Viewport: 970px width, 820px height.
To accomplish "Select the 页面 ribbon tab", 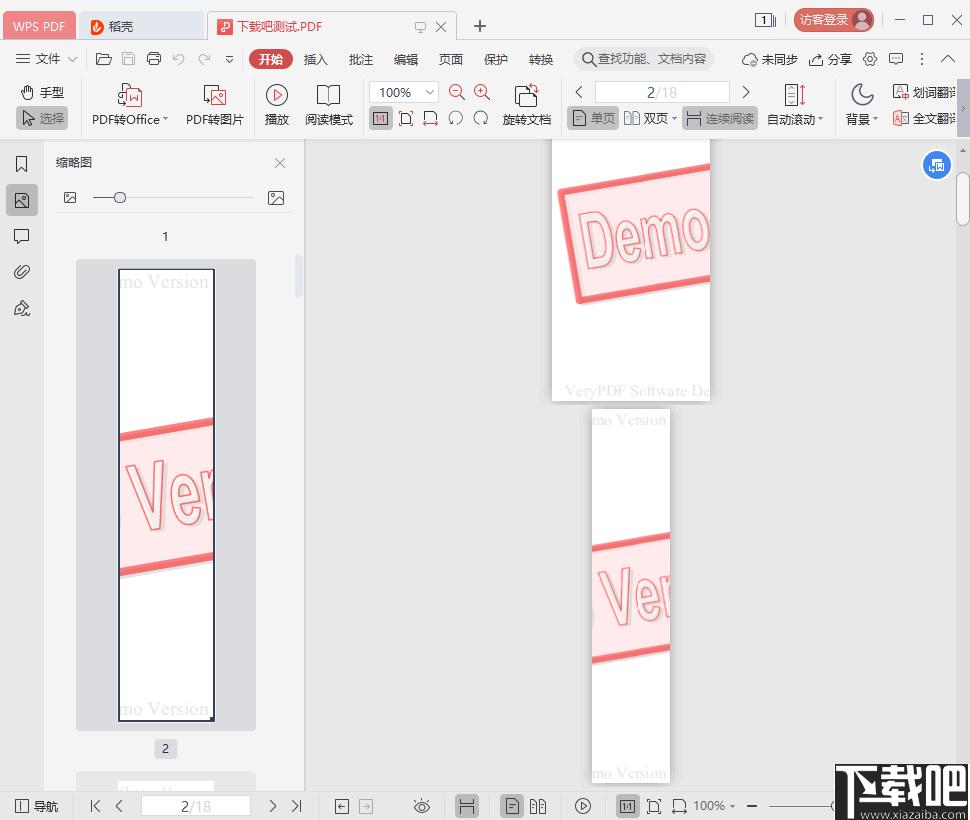I will click(x=451, y=59).
